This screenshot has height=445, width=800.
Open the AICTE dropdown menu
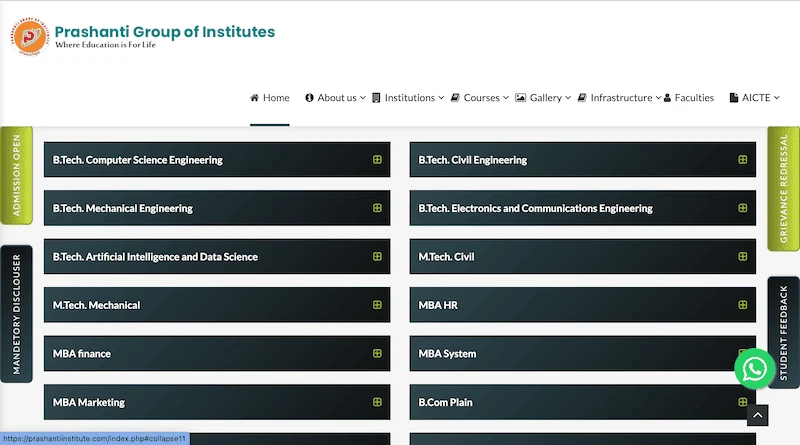pyautogui.click(x=754, y=98)
